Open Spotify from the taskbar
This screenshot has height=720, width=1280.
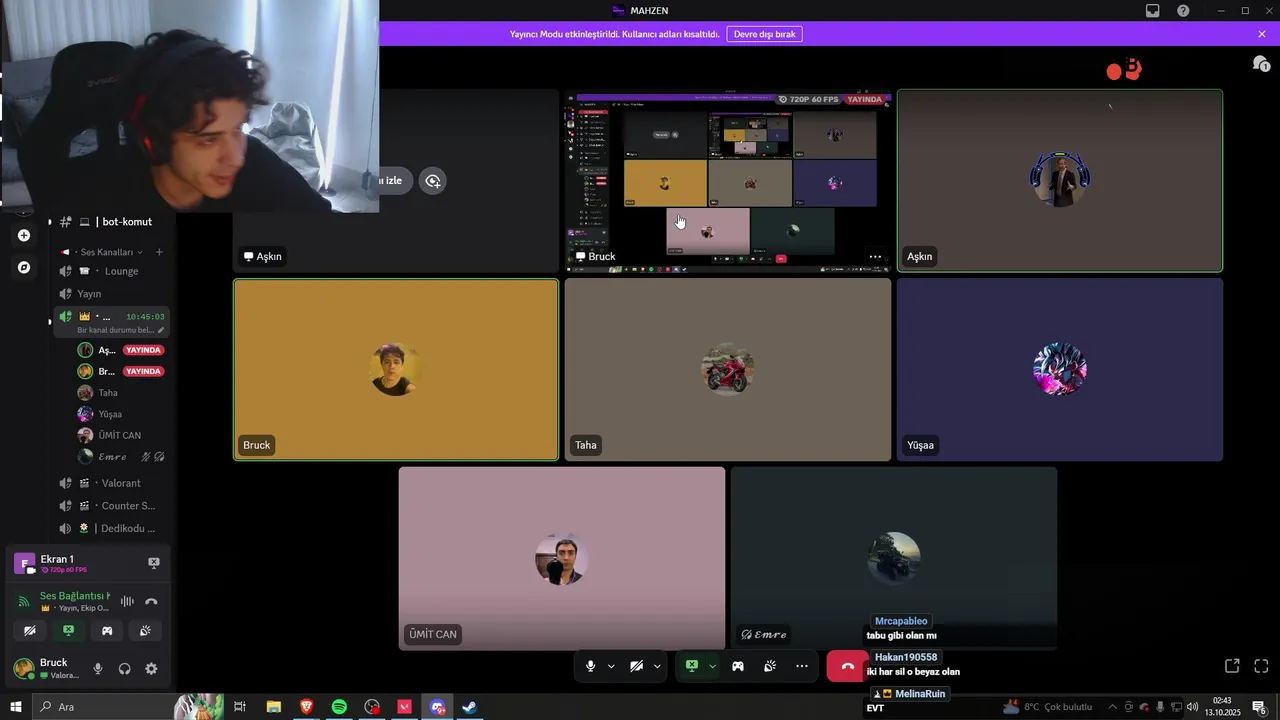coord(339,707)
